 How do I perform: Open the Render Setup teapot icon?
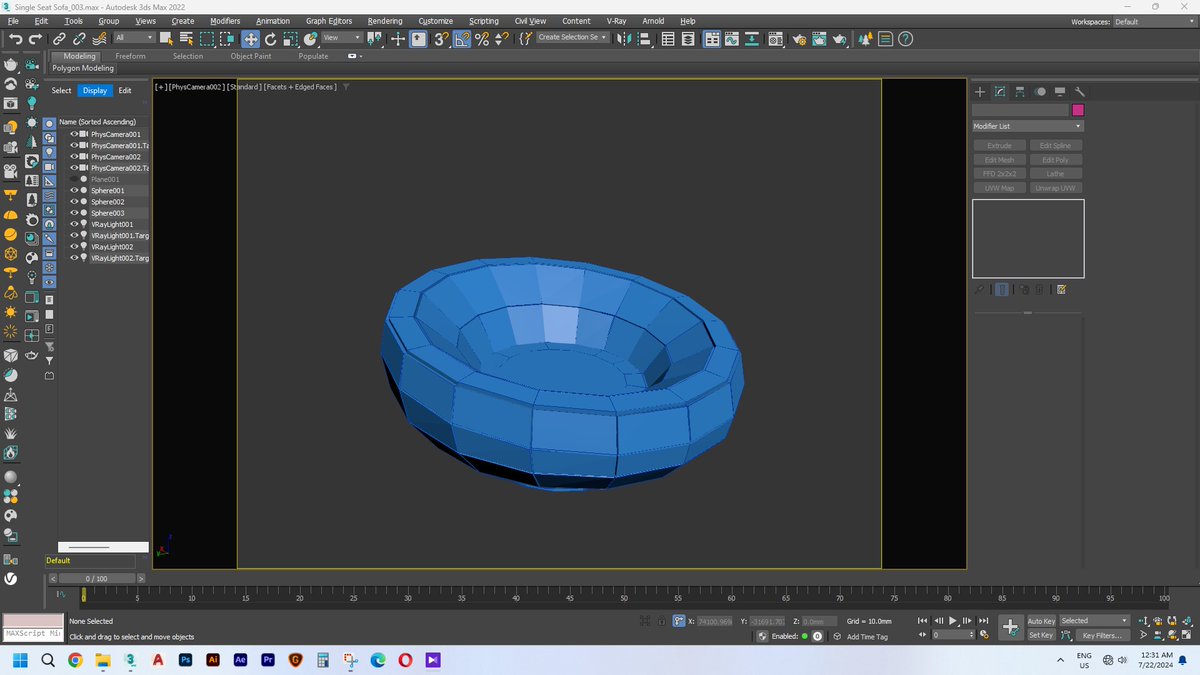coord(799,39)
